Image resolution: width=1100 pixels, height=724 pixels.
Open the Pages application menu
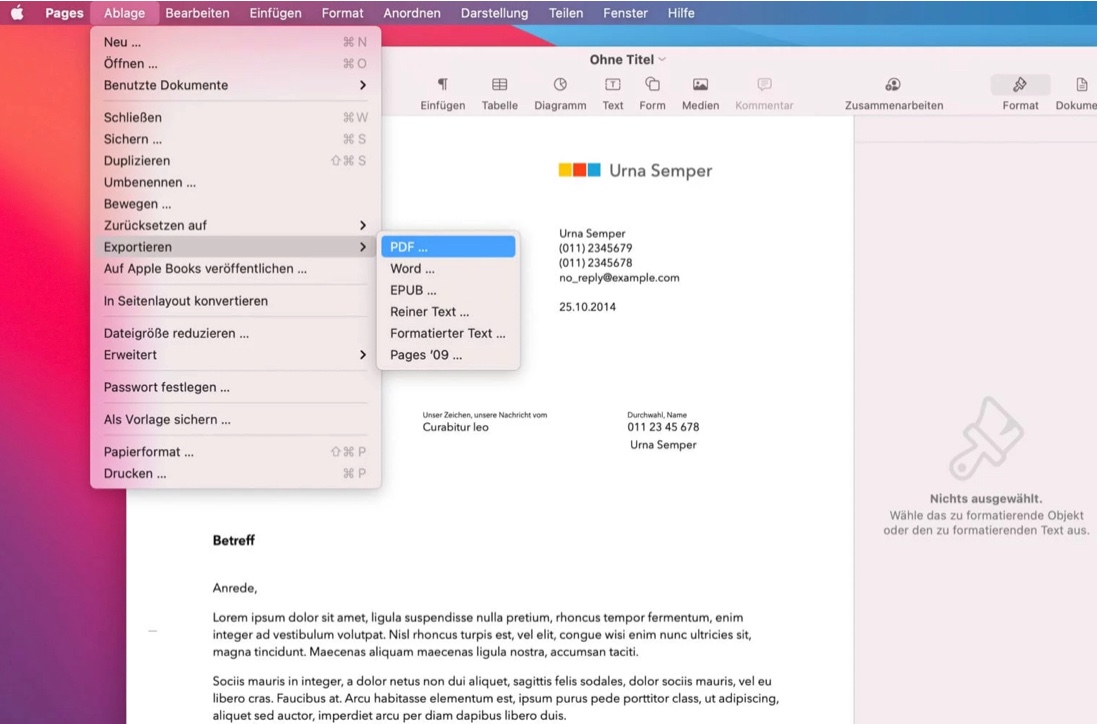(64, 13)
